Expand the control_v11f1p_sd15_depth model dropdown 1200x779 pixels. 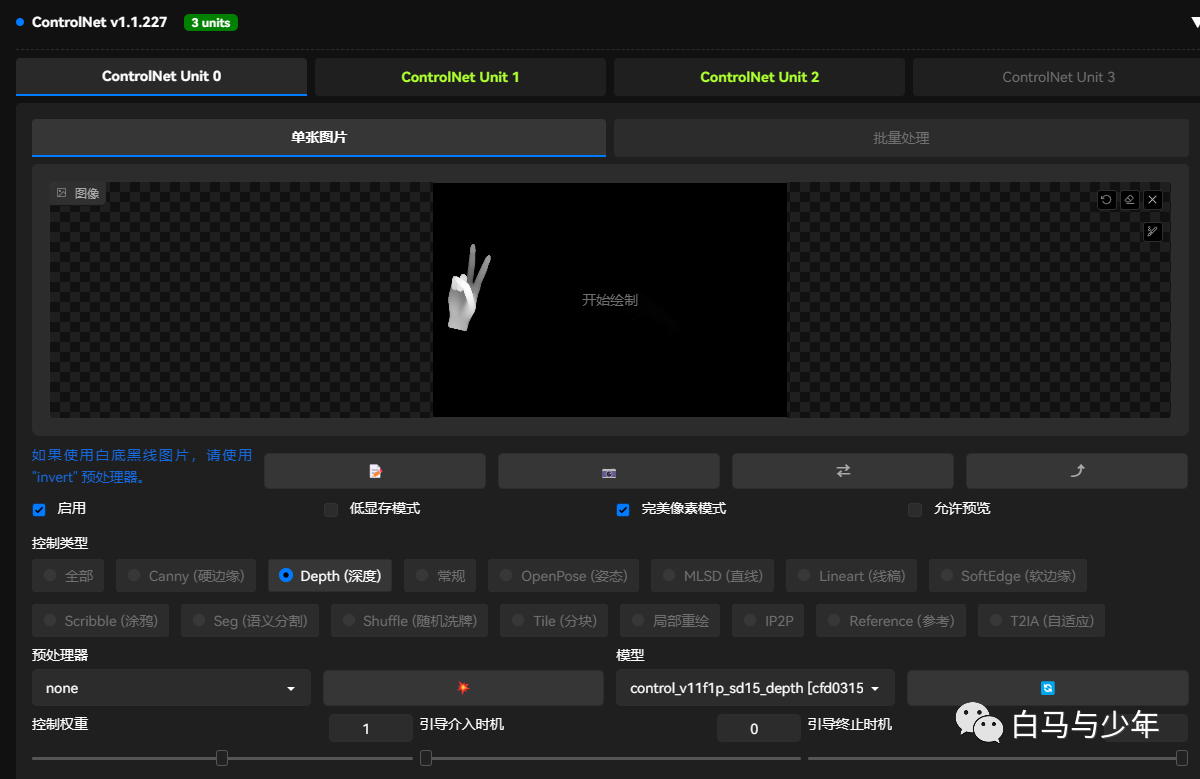755,688
